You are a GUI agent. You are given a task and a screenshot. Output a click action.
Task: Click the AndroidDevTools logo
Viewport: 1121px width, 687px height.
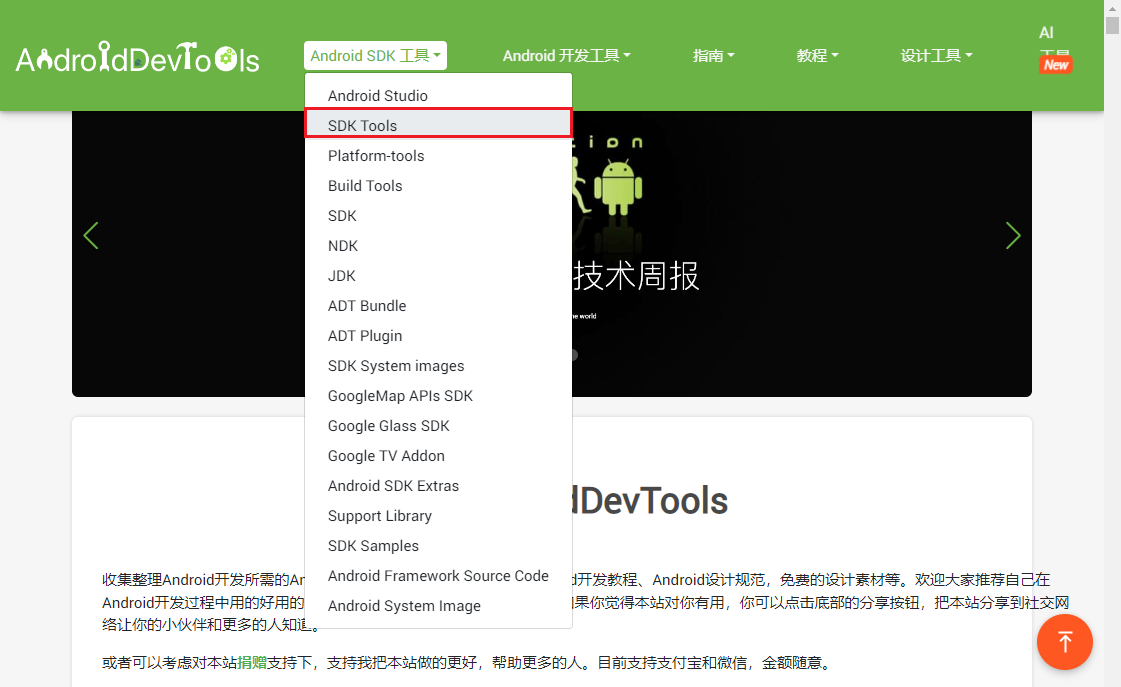pyautogui.click(x=137, y=57)
